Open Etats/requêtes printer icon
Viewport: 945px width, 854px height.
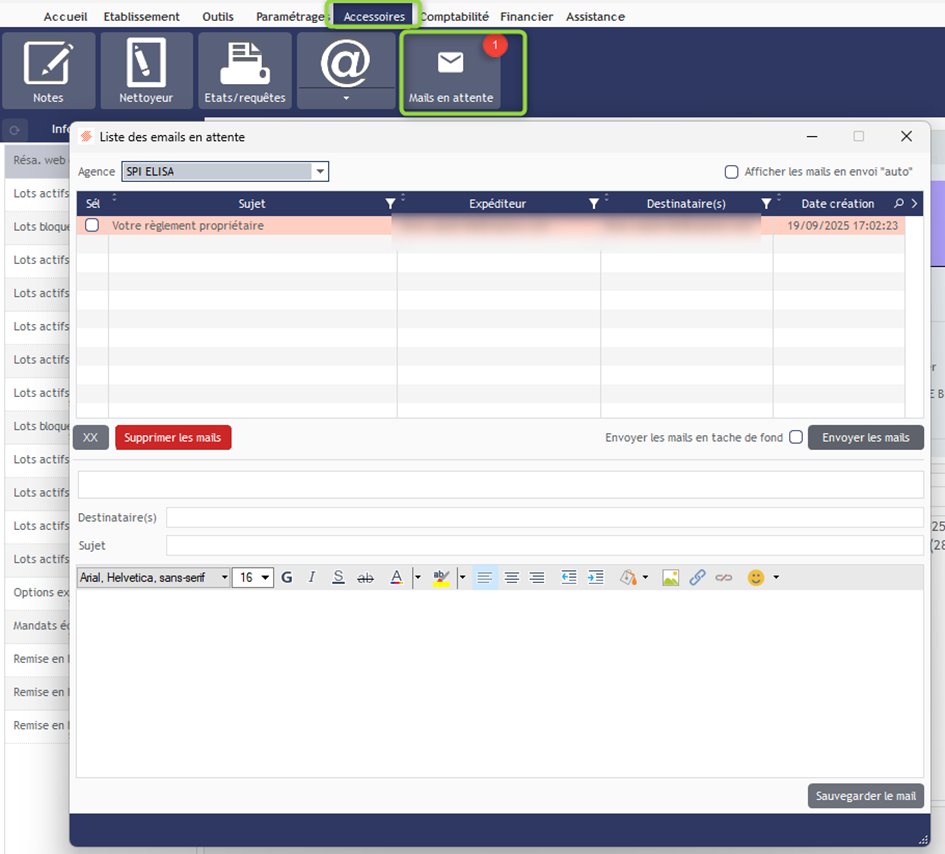(244, 70)
